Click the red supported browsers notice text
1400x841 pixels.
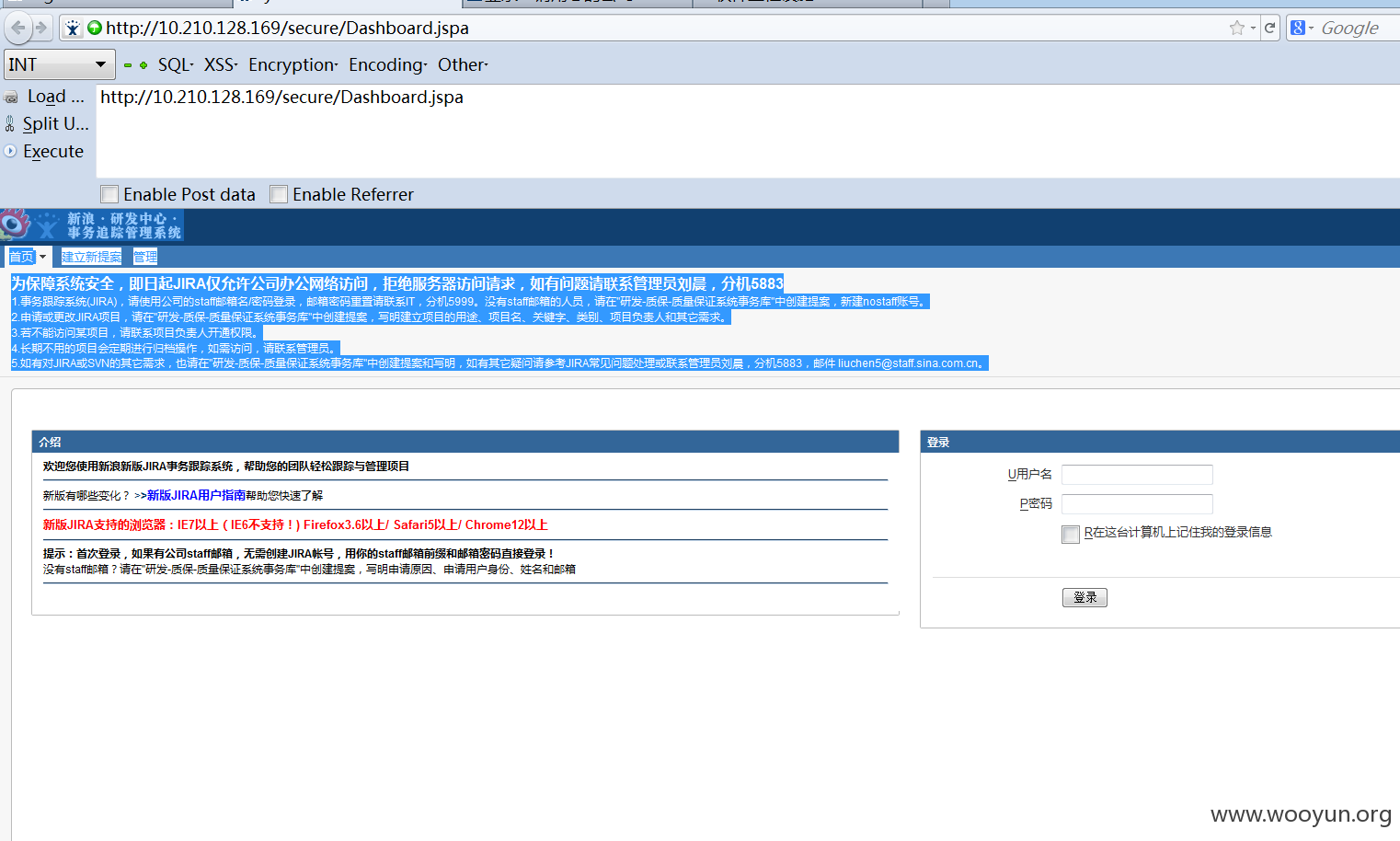coord(295,524)
